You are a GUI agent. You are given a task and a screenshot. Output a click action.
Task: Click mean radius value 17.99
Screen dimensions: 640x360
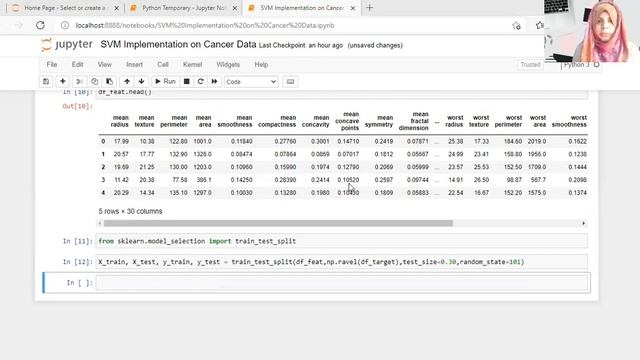coord(121,141)
